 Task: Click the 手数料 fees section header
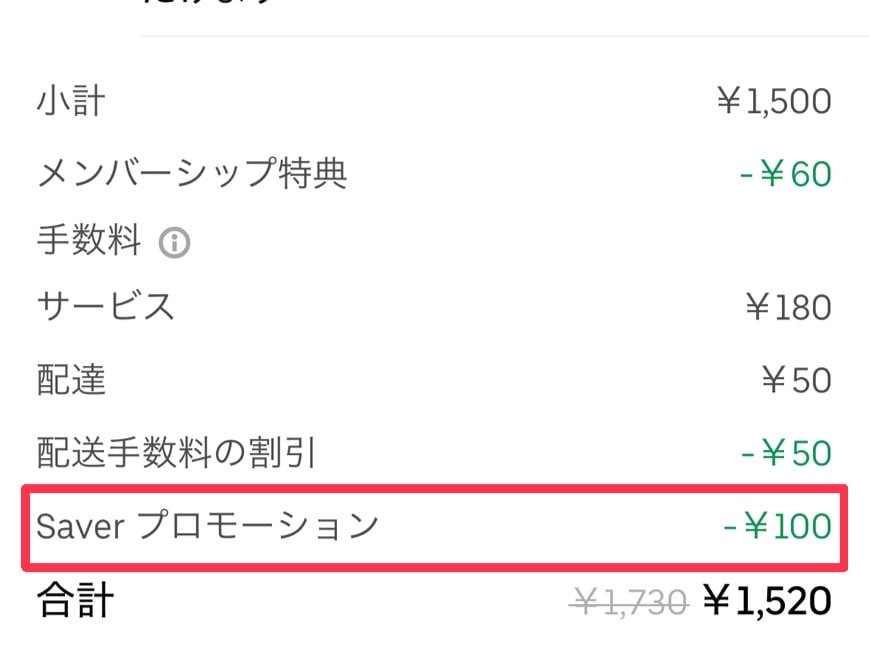click(88, 241)
